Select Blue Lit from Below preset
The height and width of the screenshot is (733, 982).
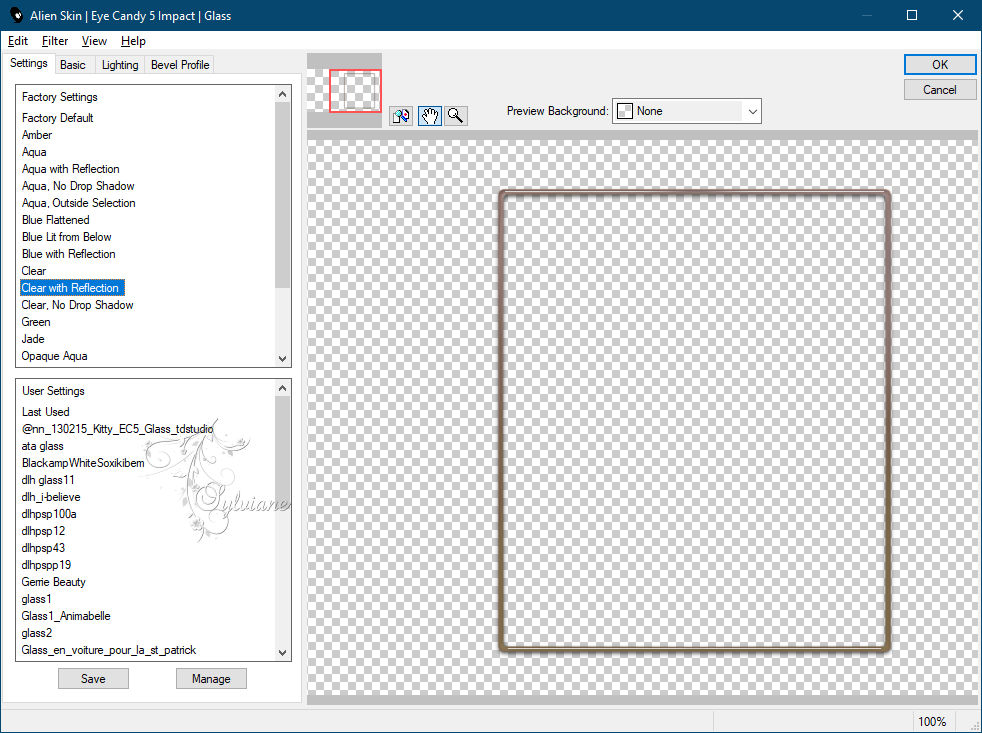point(66,237)
